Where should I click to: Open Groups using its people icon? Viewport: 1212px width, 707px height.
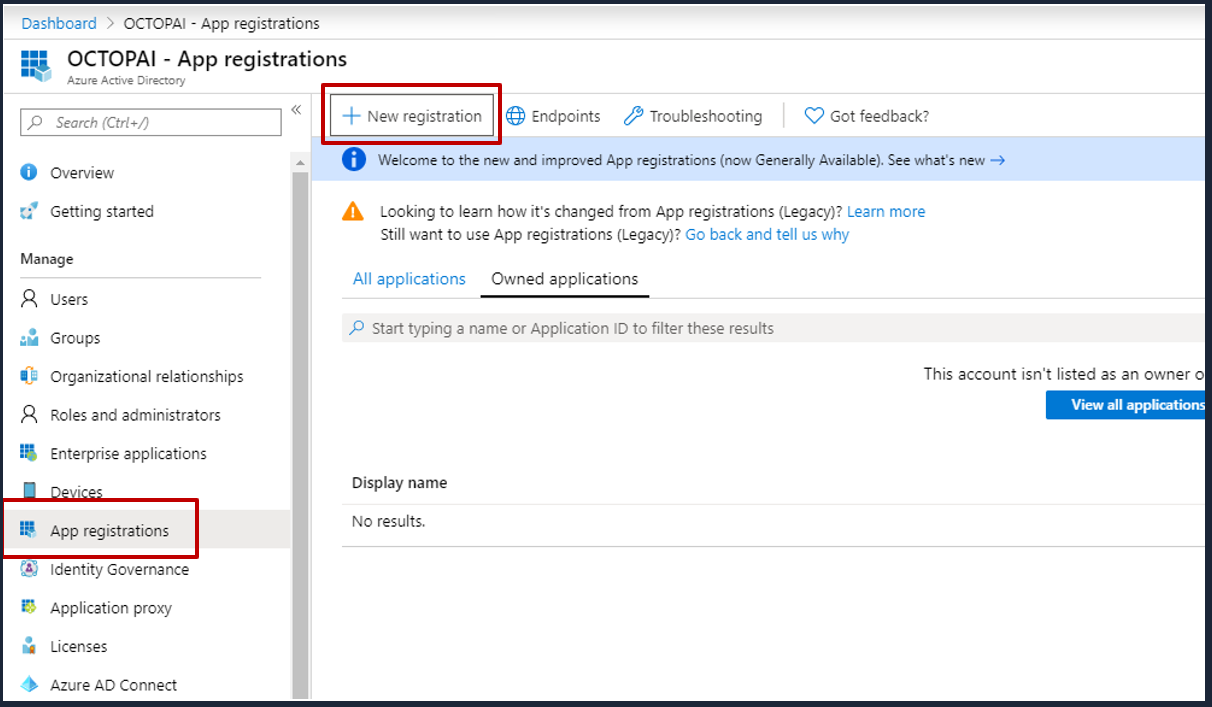29,338
